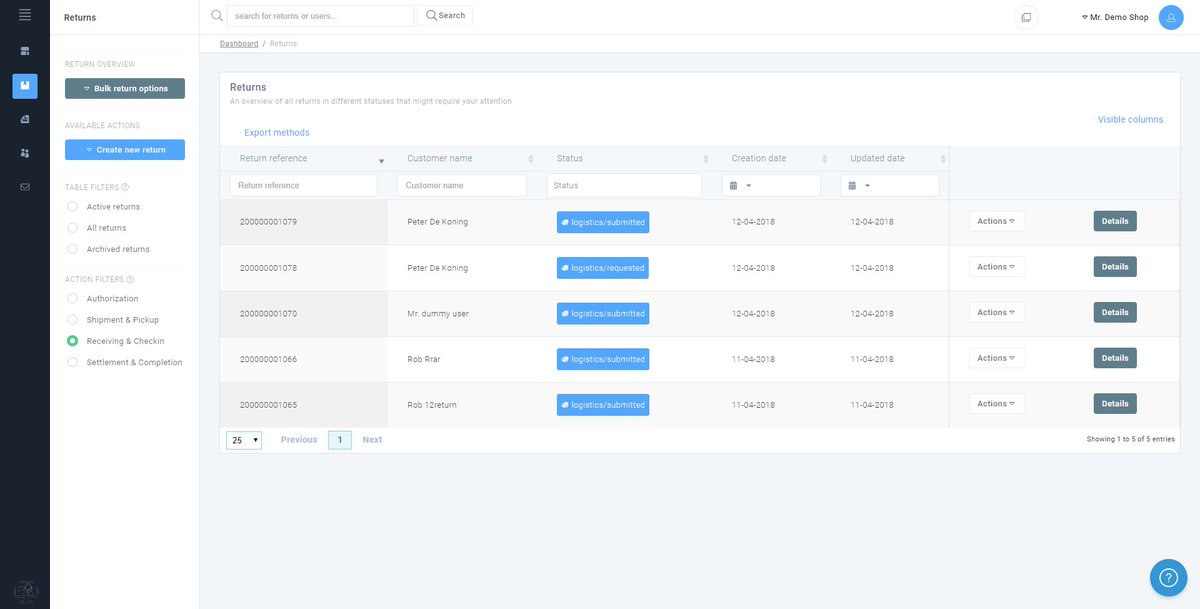
Task: Click the Search button
Action: pos(445,16)
